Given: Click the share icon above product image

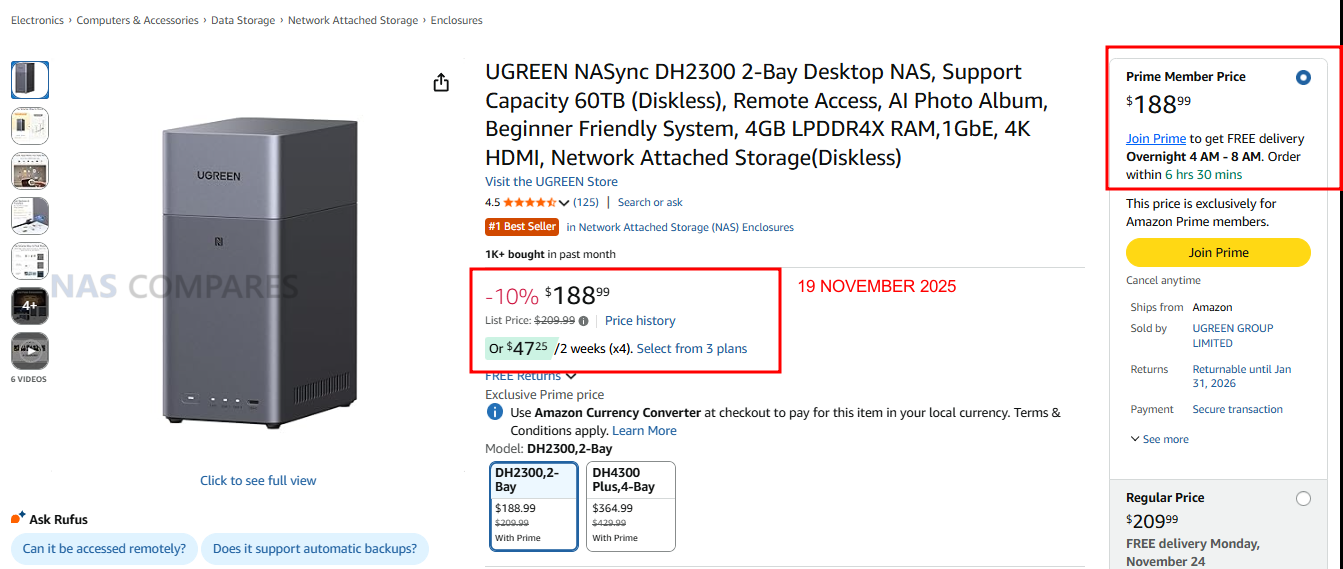Looking at the screenshot, I should click(441, 83).
